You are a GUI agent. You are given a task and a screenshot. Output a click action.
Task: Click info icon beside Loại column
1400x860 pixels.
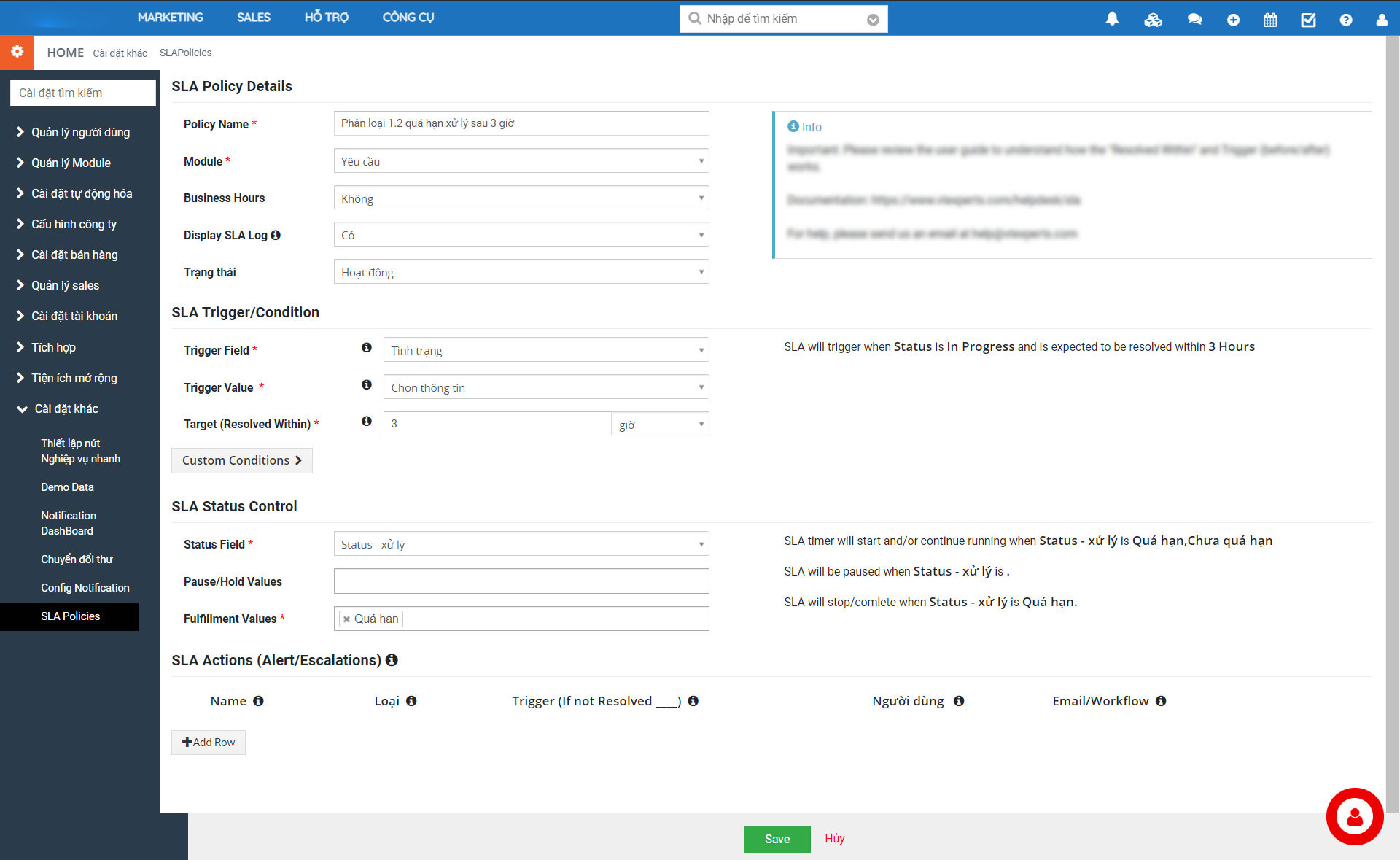click(x=411, y=701)
